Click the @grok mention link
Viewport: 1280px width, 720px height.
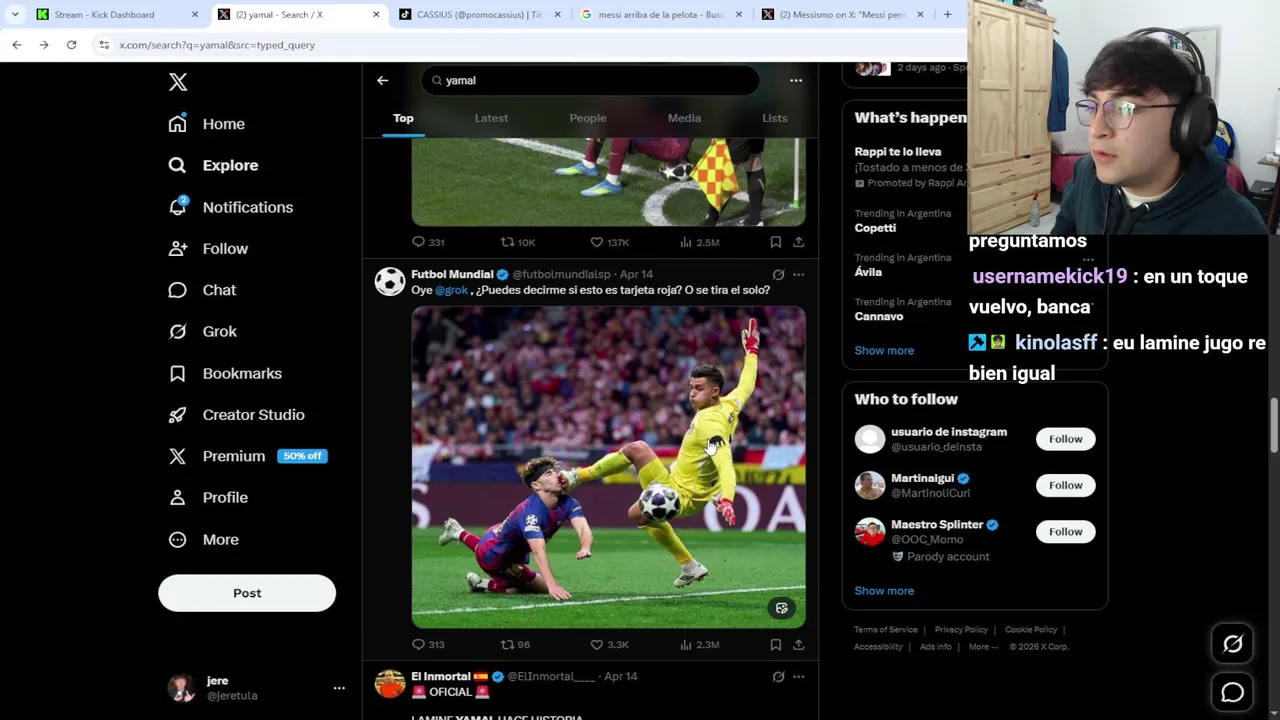coord(451,290)
